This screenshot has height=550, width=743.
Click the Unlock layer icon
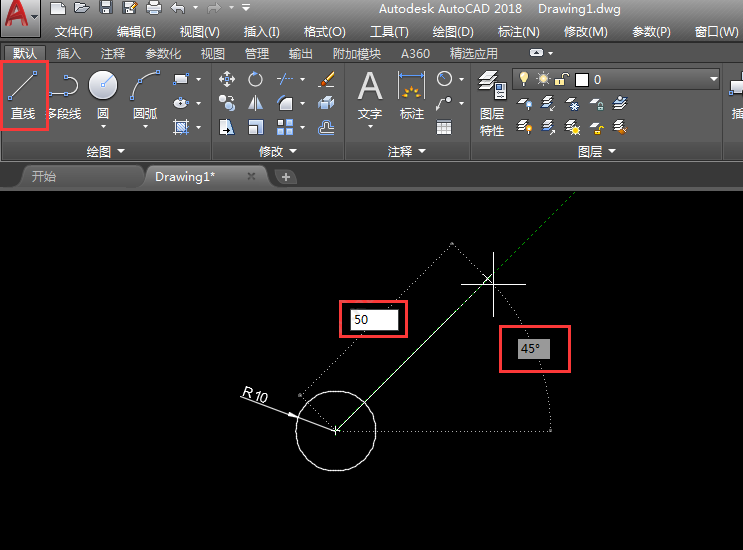click(597, 127)
